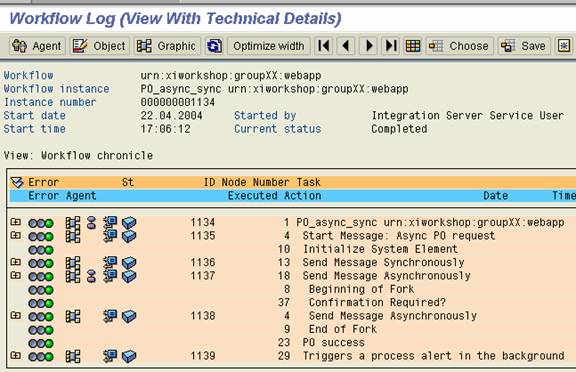Viewport: 576px width, 372px height.
Task: Click the graphic icon in row 1137
Action: pyautogui.click(x=73, y=276)
